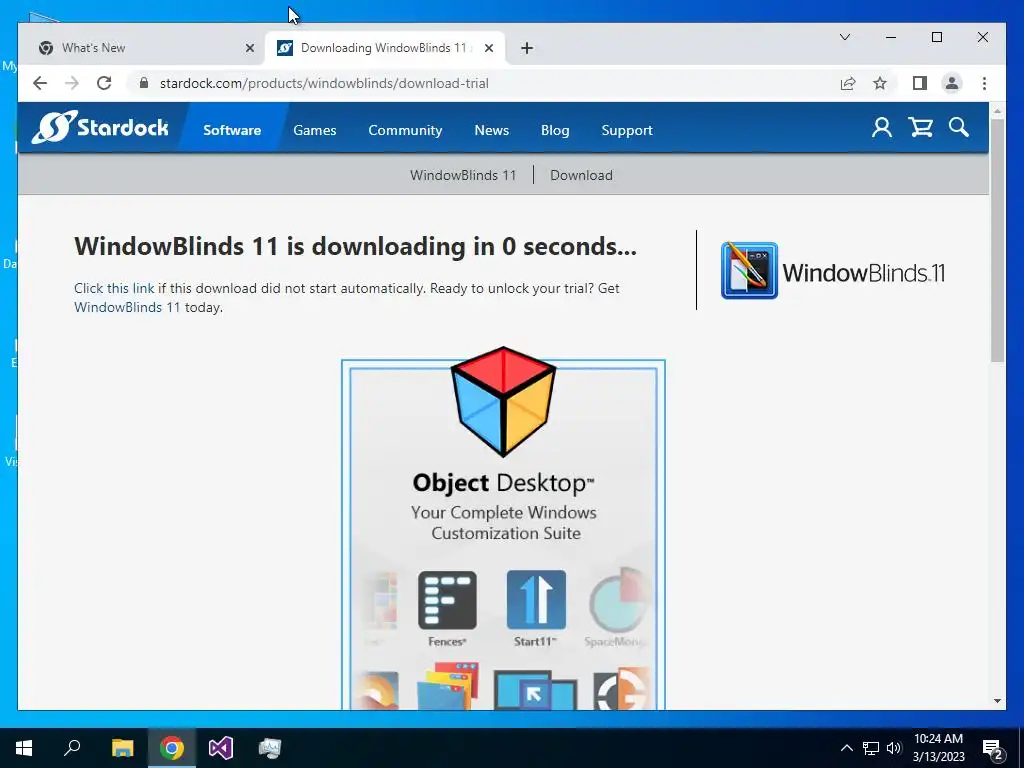Viewport: 1024px width, 768px height.
Task: Open the Games menu
Action: tap(315, 130)
